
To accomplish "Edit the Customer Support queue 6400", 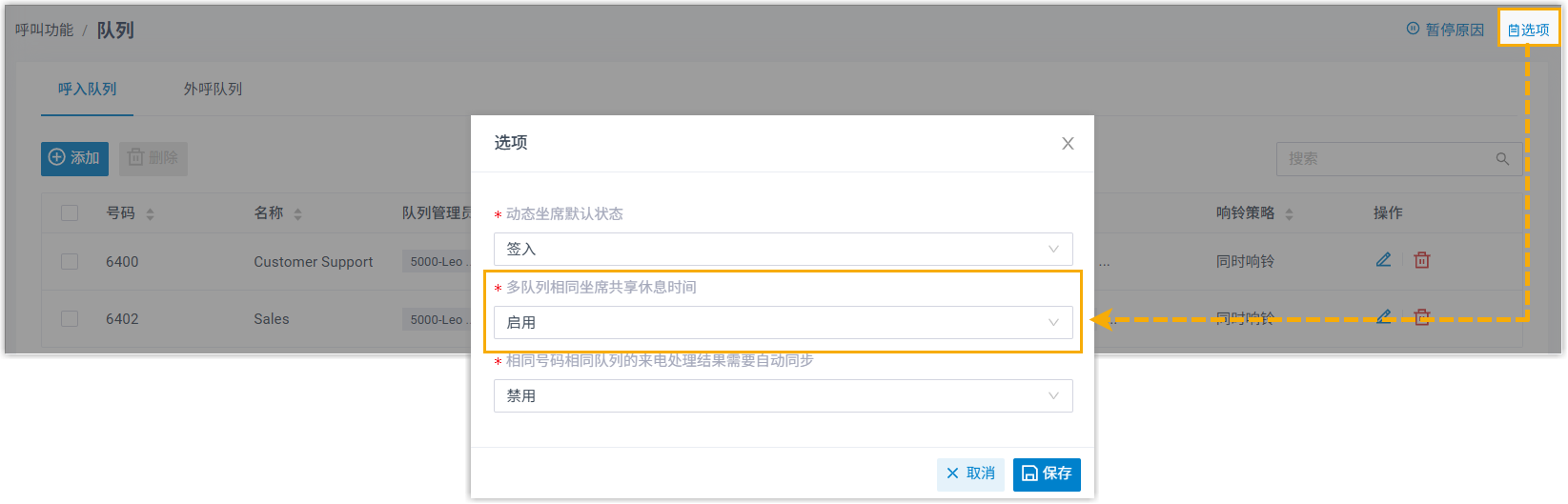I will point(1383,260).
